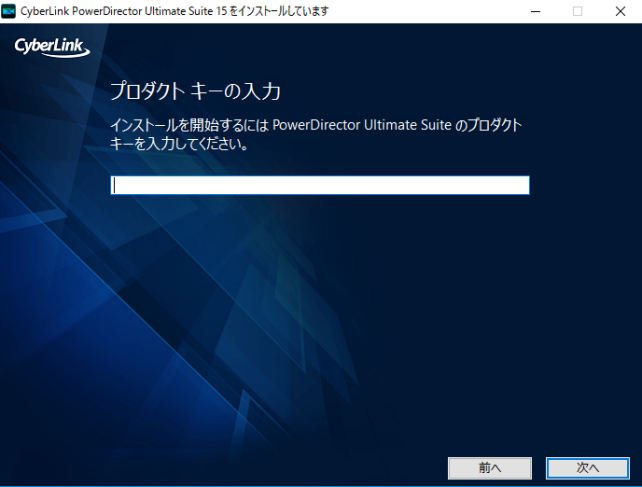Click the product key input field

tap(320, 185)
